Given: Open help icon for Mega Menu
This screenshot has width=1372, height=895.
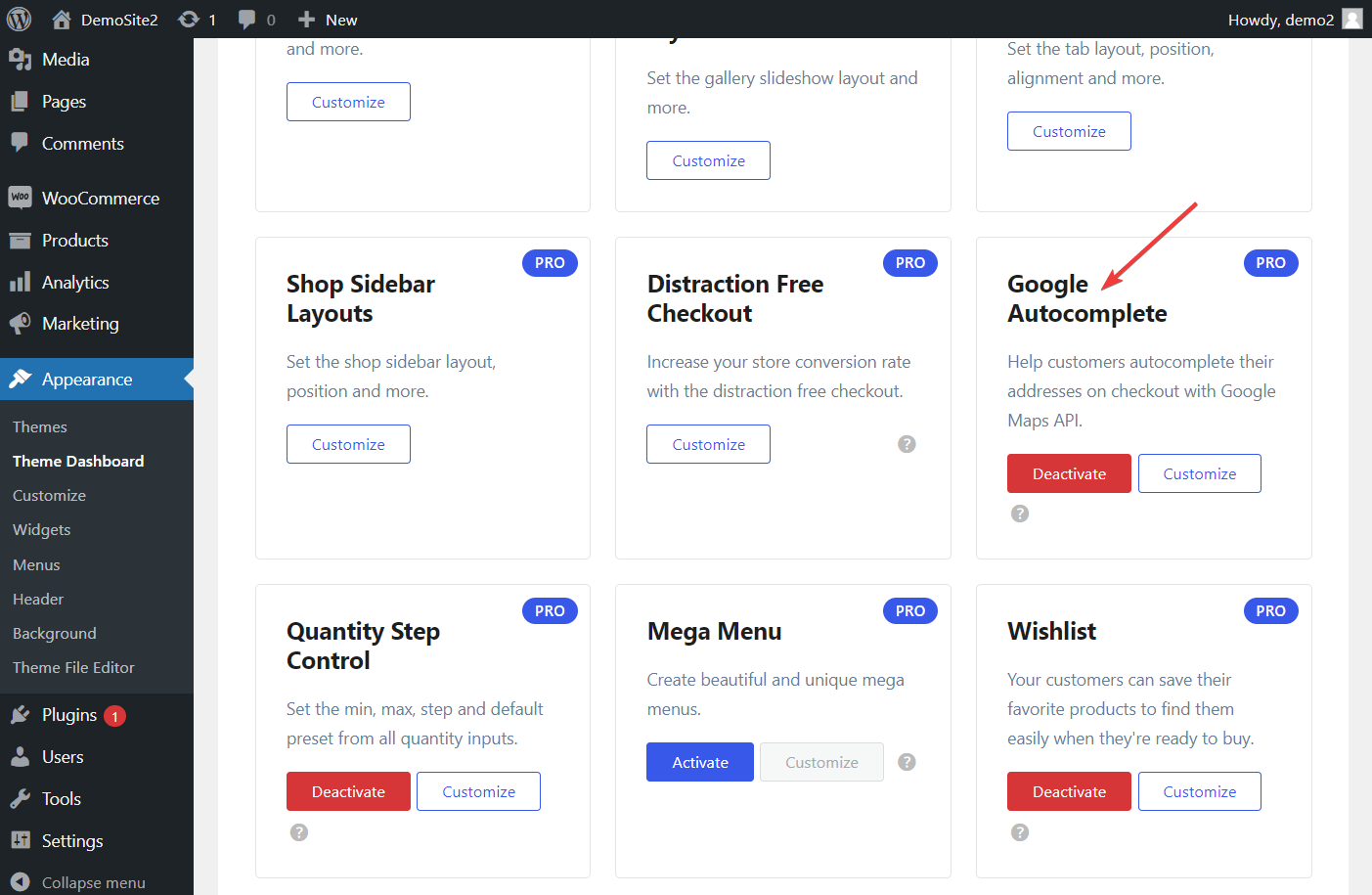Looking at the screenshot, I should (907, 762).
